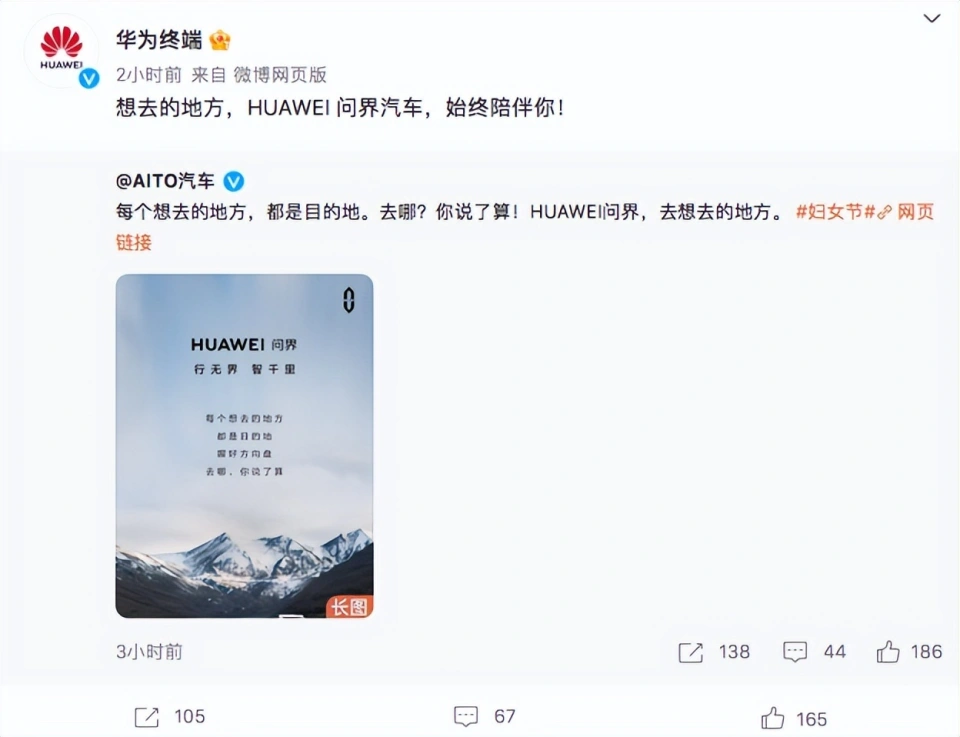
Task: Click the repost icon showing 138
Action: pyautogui.click(x=691, y=652)
